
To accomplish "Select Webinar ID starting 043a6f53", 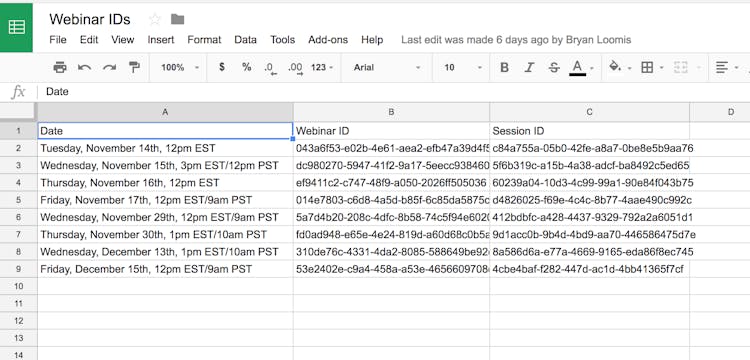I will (391, 148).
